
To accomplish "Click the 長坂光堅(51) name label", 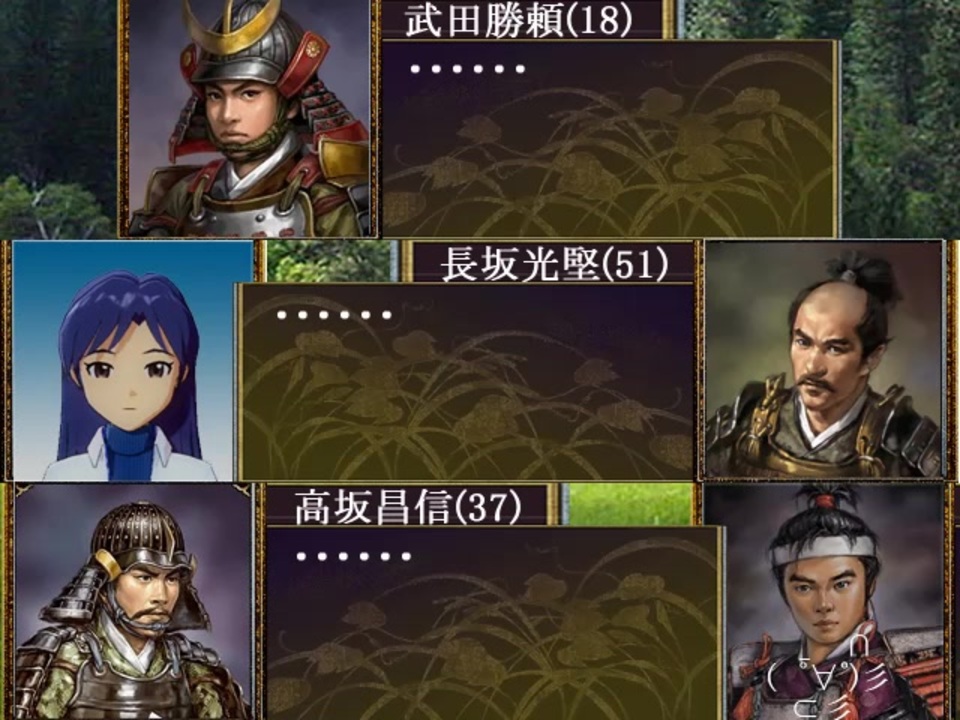I will click(553, 264).
